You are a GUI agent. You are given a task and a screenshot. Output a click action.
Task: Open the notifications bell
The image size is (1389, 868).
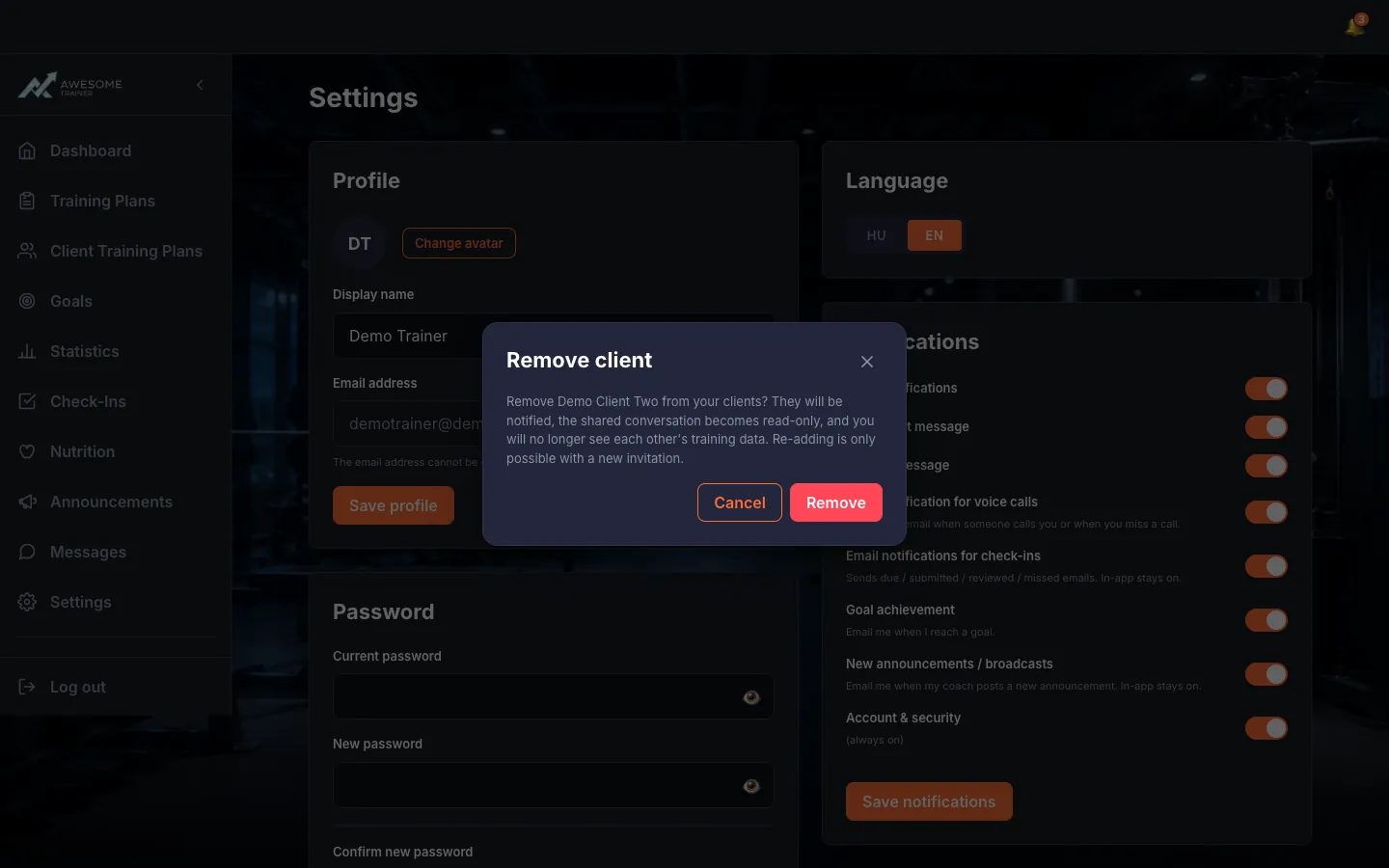point(1355,26)
